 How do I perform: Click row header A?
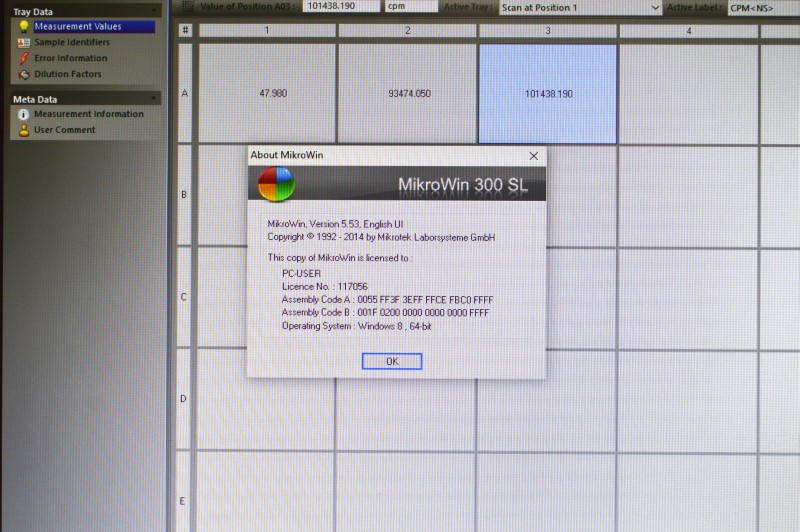click(185, 93)
